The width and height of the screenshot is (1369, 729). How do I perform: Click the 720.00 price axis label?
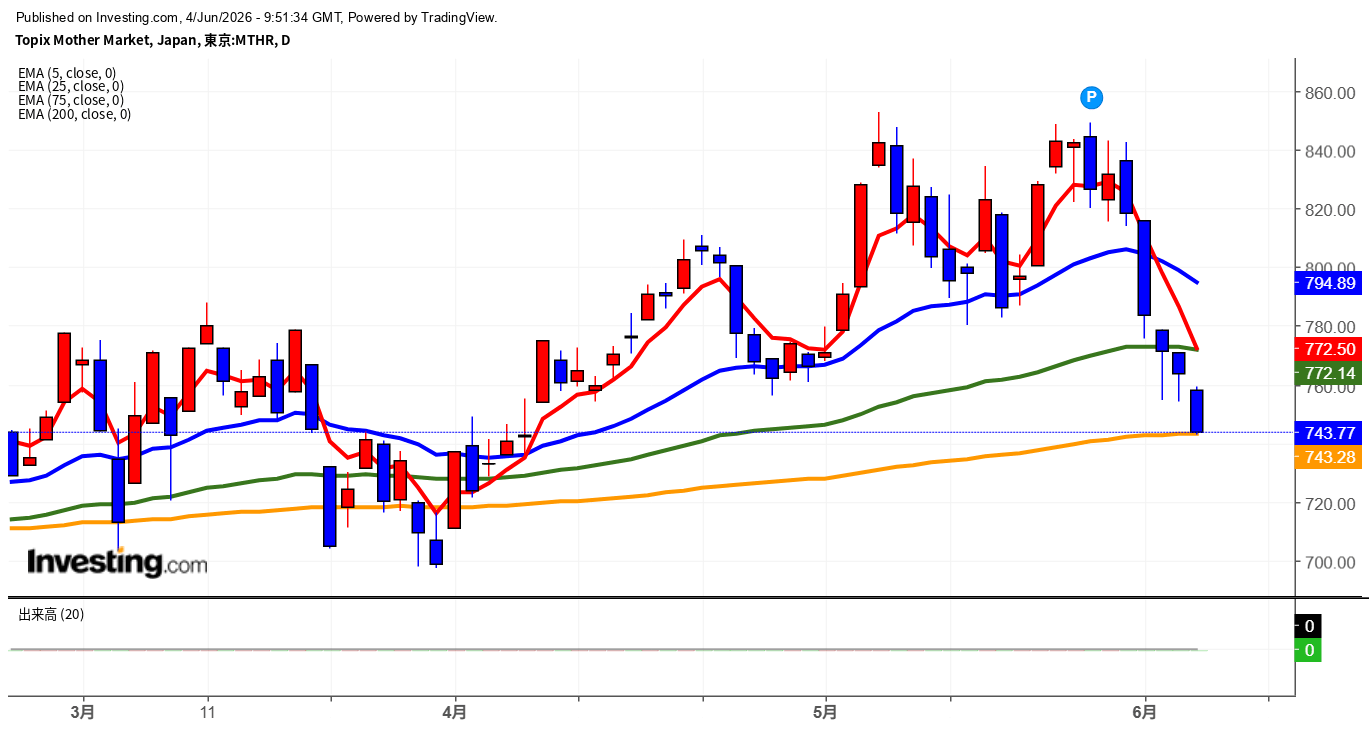click(1329, 503)
